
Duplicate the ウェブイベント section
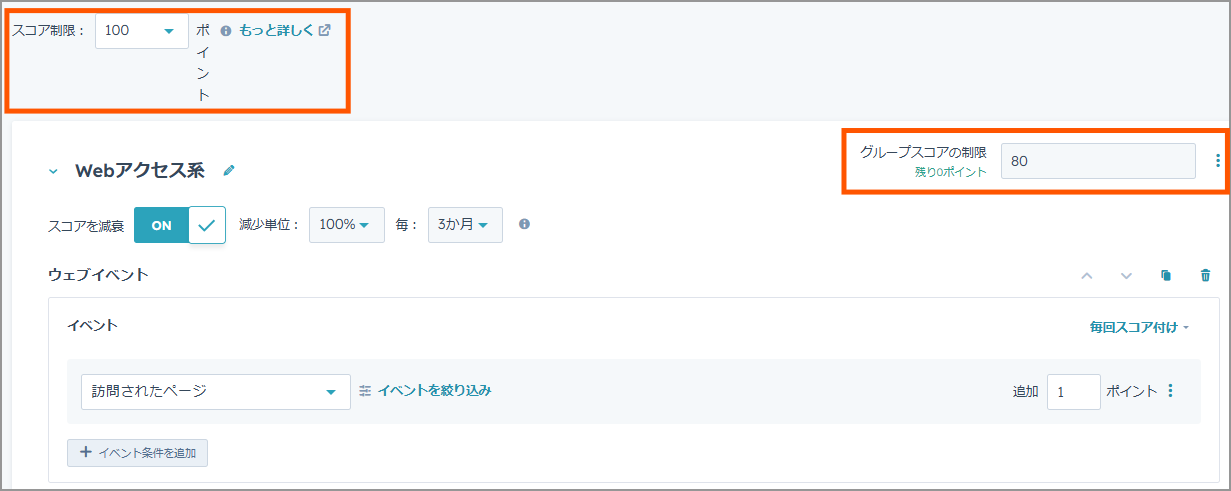click(1166, 275)
